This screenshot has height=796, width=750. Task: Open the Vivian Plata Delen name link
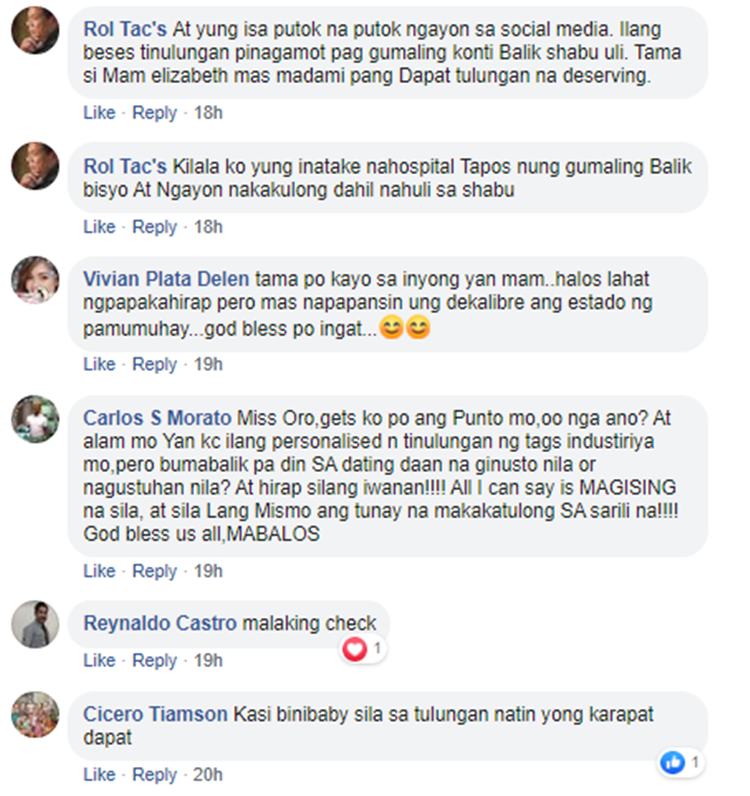(166, 279)
